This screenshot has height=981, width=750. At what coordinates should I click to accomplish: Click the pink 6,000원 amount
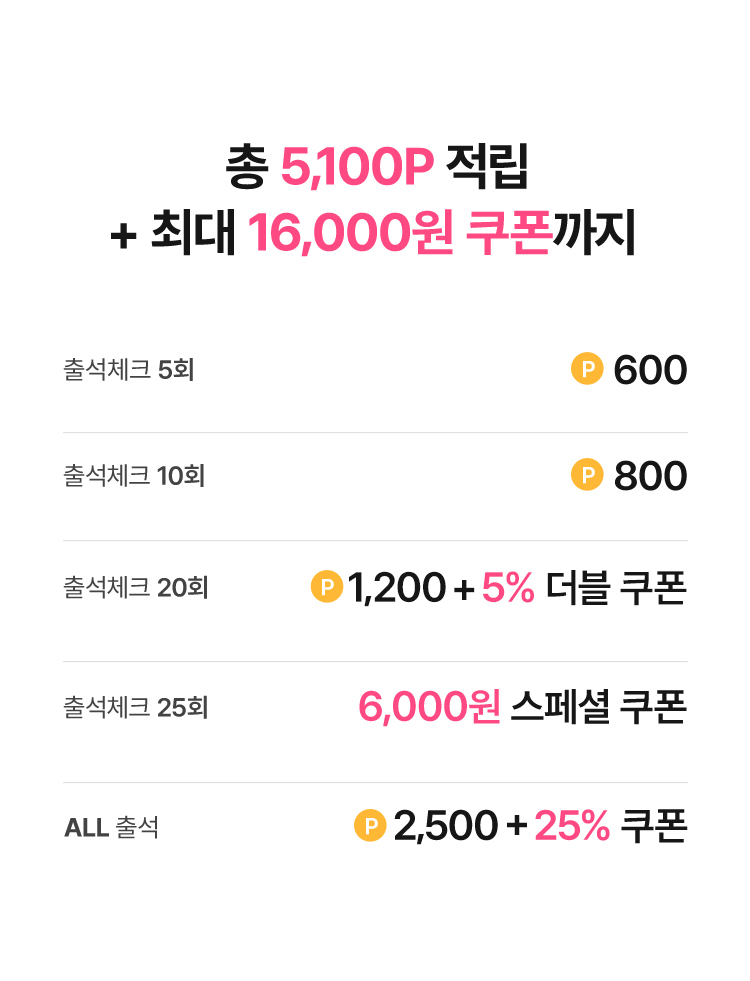tap(429, 708)
